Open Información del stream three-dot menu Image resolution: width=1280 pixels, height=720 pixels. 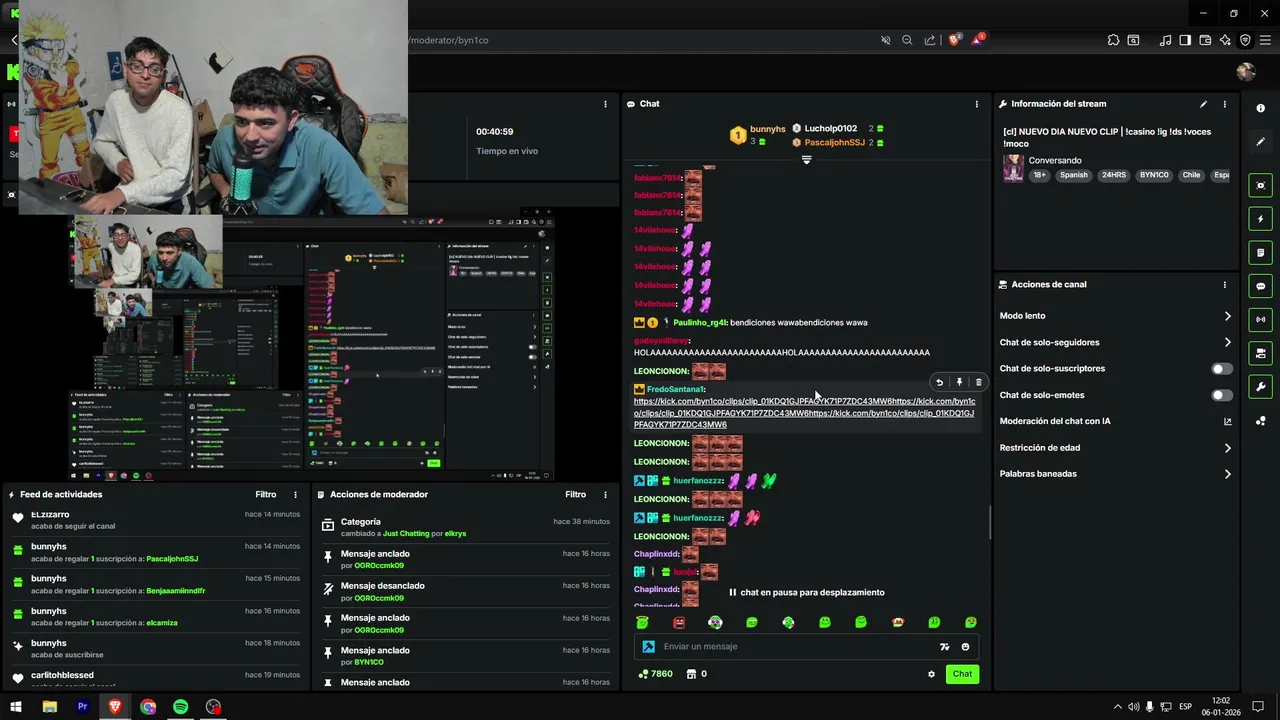[1224, 104]
